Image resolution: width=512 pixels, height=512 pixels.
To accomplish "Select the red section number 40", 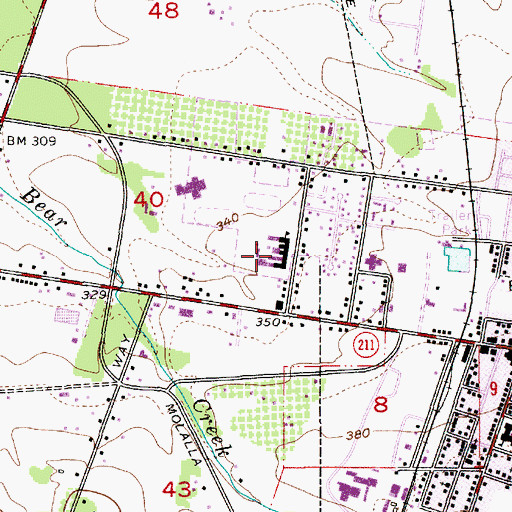I will point(149,200).
